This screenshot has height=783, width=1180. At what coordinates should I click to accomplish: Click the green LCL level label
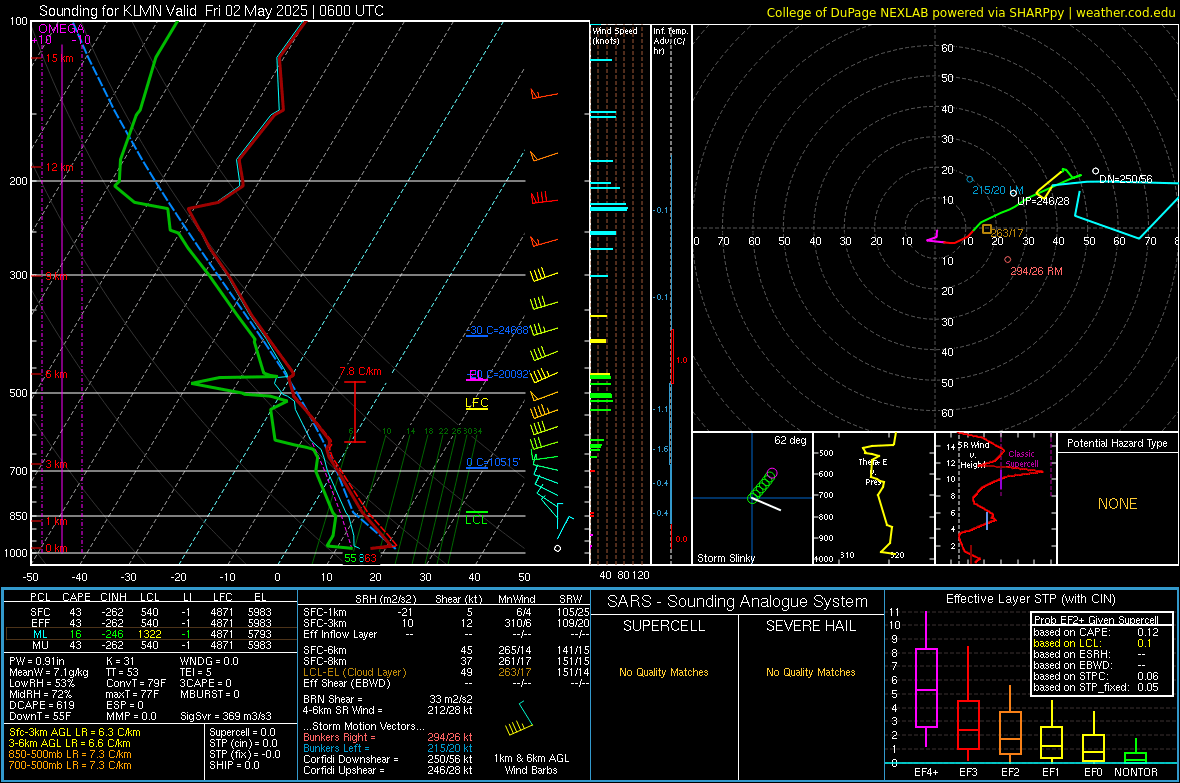tap(476, 519)
